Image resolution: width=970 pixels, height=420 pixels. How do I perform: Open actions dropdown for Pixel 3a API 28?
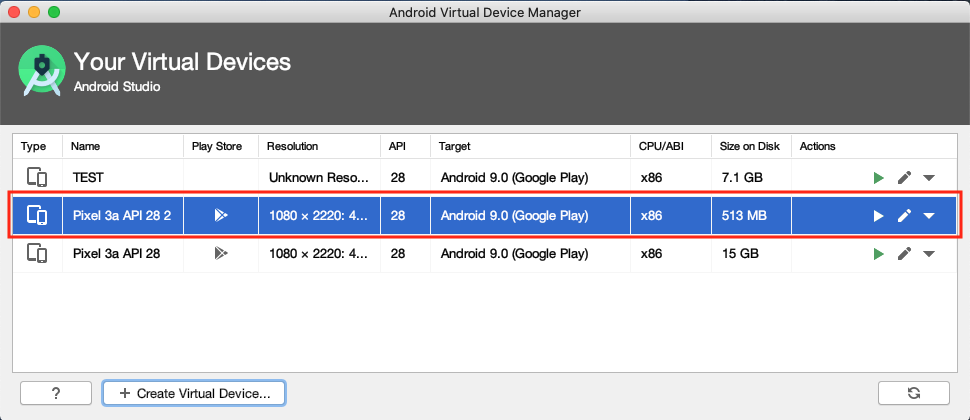[x=929, y=254]
